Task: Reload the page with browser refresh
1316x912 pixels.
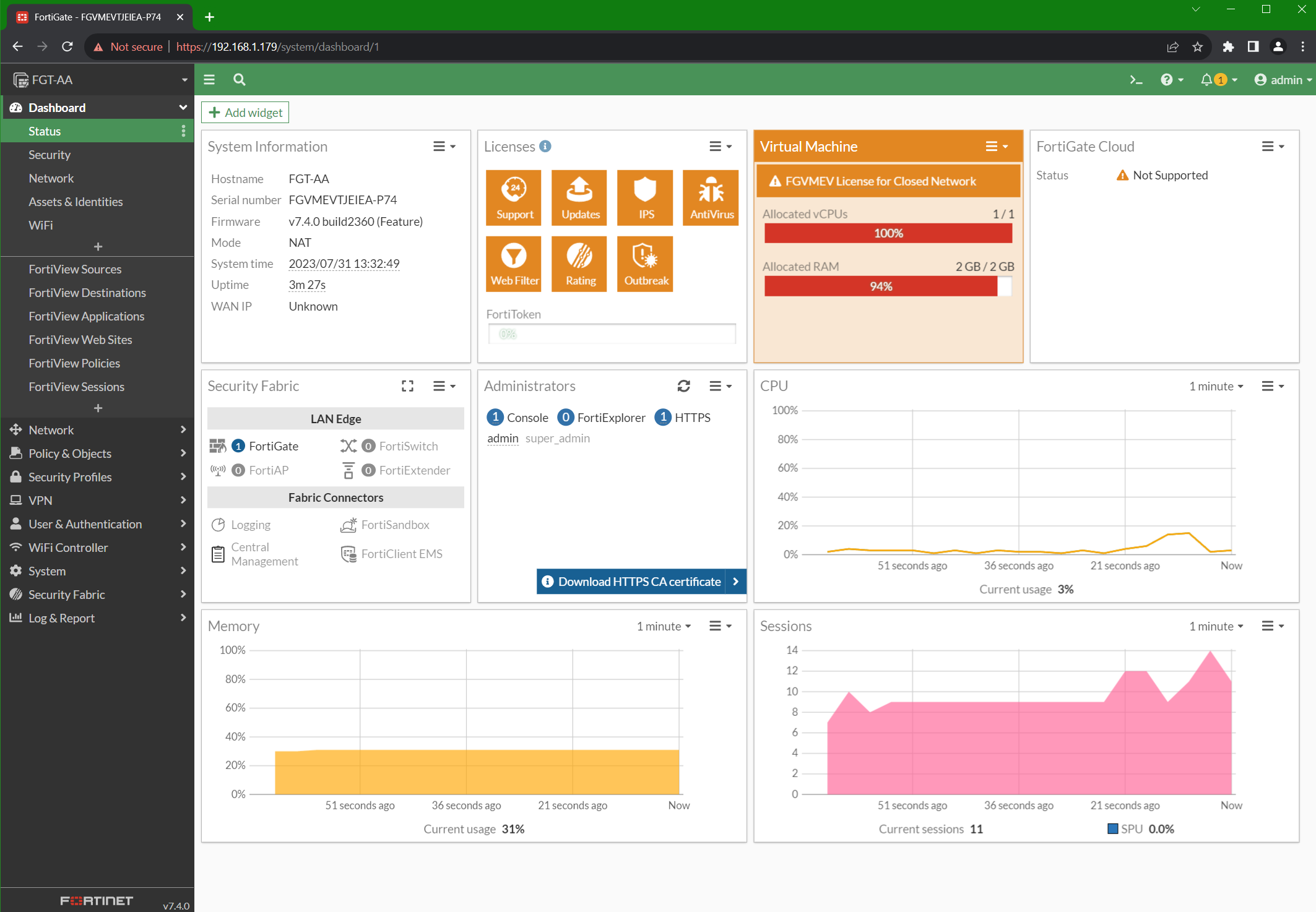Action: point(67,47)
